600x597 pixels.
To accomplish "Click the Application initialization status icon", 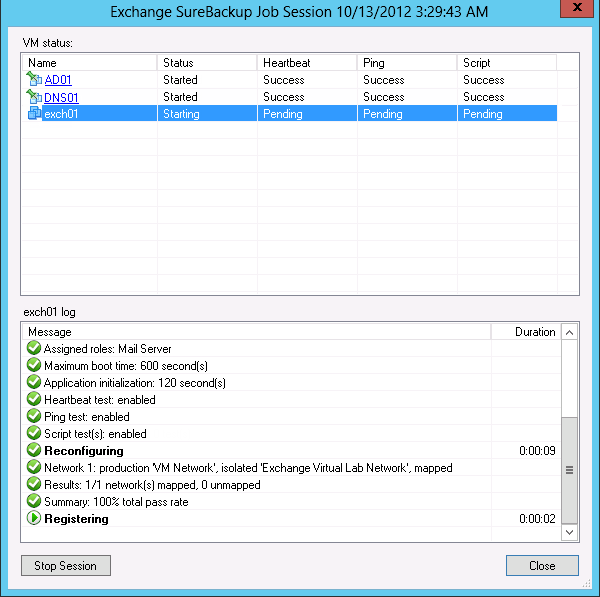I will coord(34,382).
